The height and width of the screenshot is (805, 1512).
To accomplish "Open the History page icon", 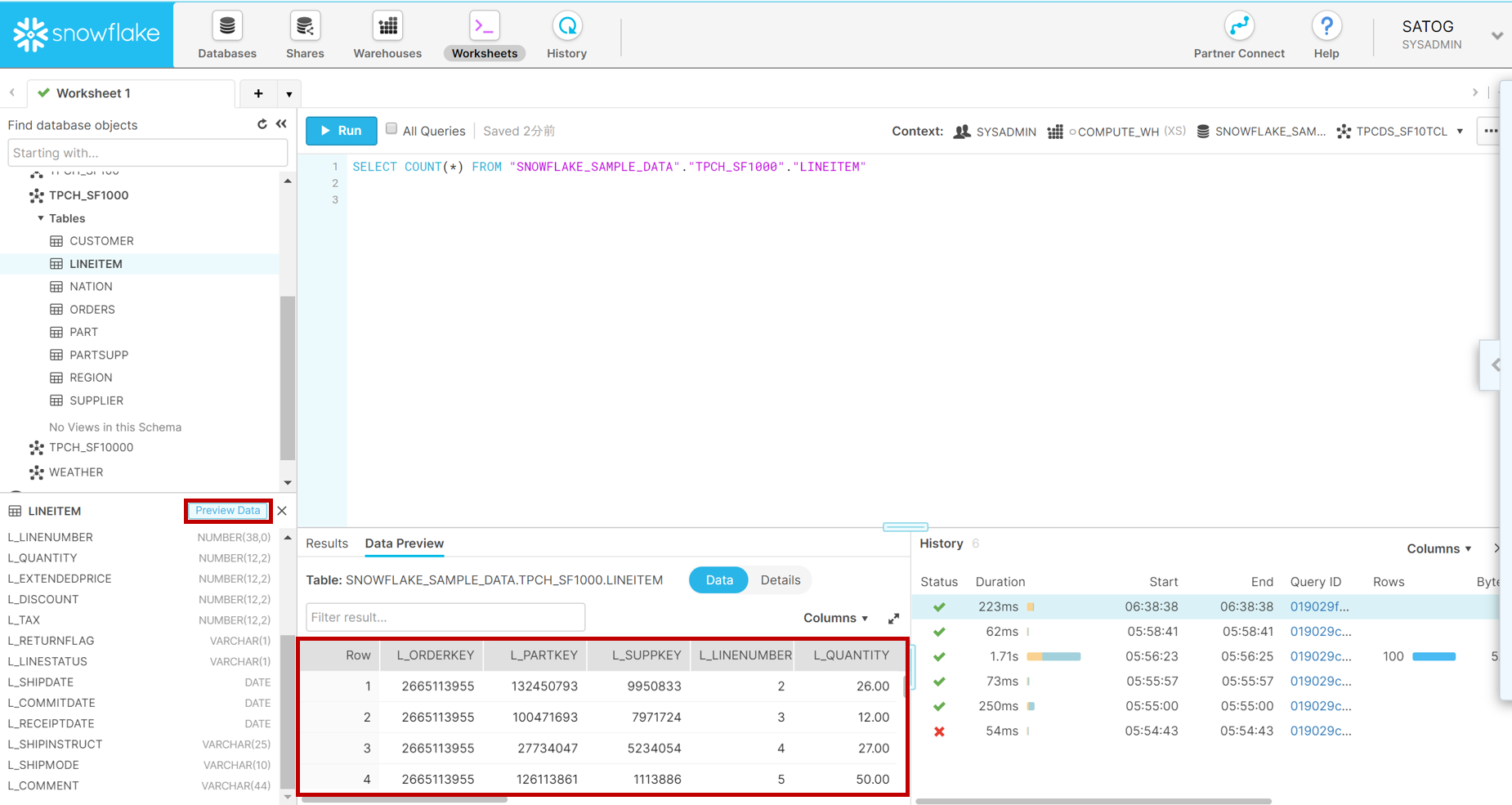I will coord(567,26).
